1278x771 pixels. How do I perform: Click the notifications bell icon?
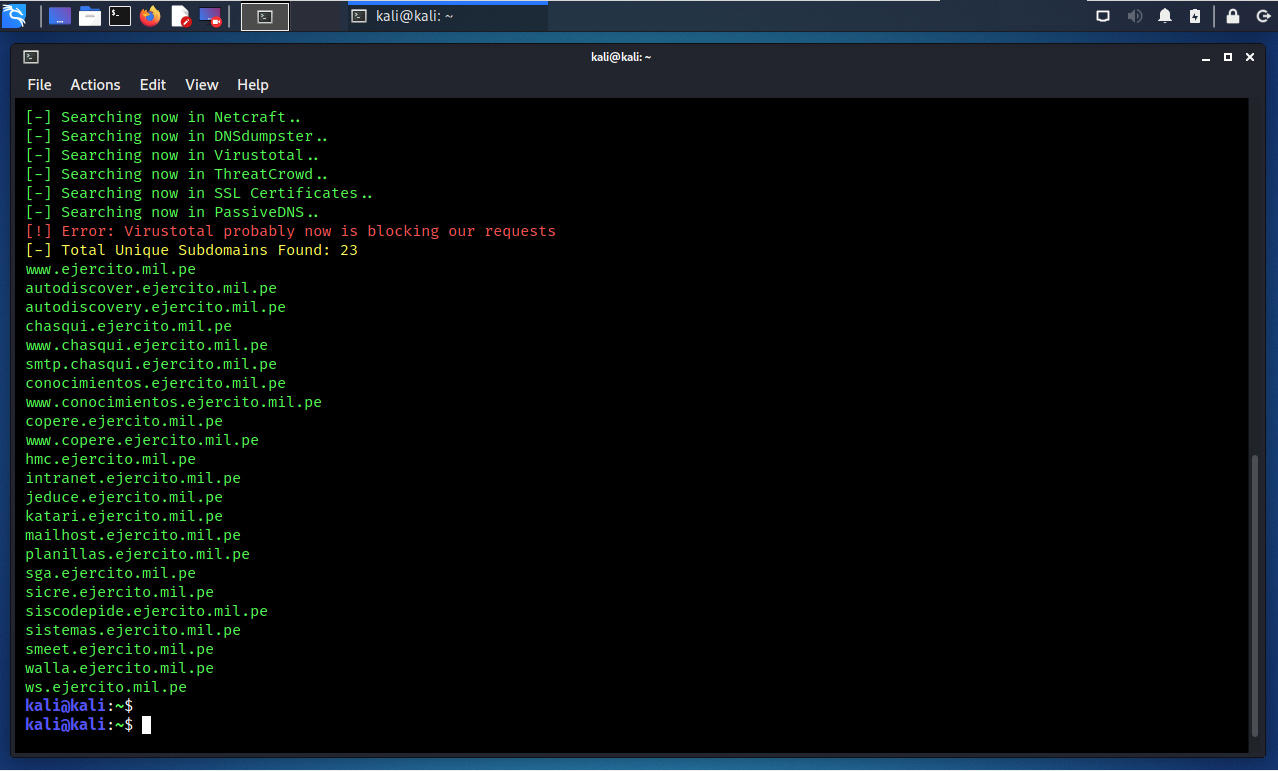click(1165, 16)
